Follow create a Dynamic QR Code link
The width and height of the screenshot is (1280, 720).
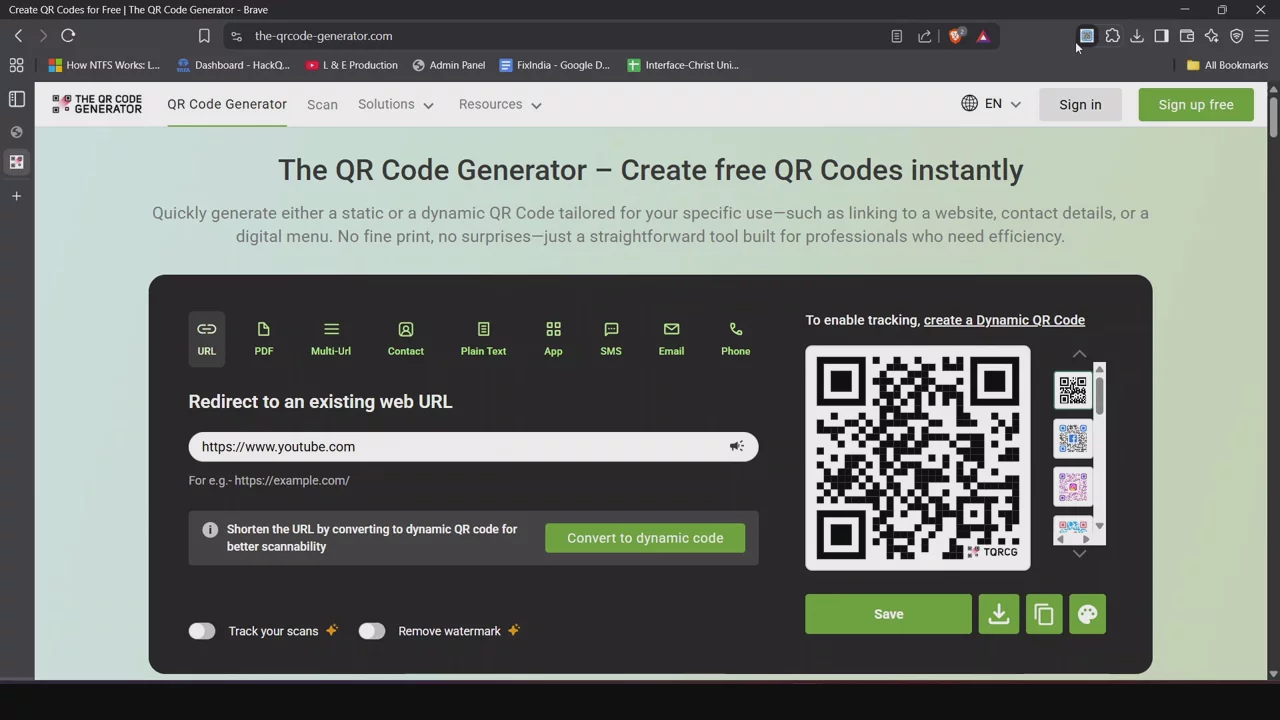point(1004,320)
